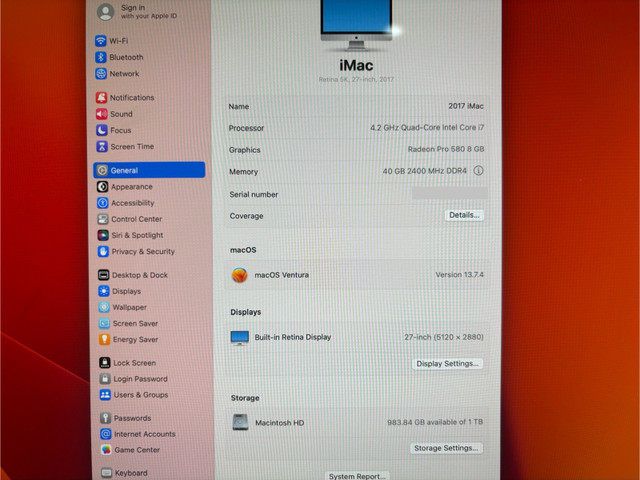Click the Apple ID avatar icon

(106, 12)
